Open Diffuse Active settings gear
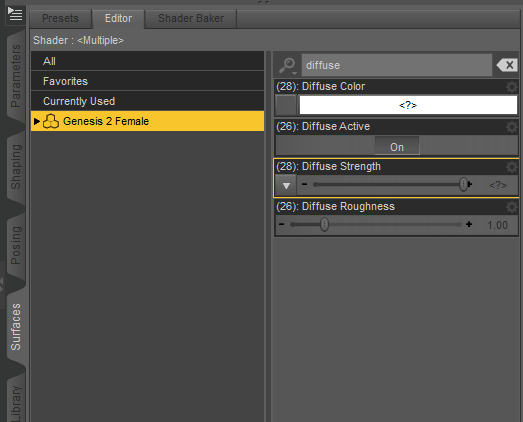 (512, 127)
